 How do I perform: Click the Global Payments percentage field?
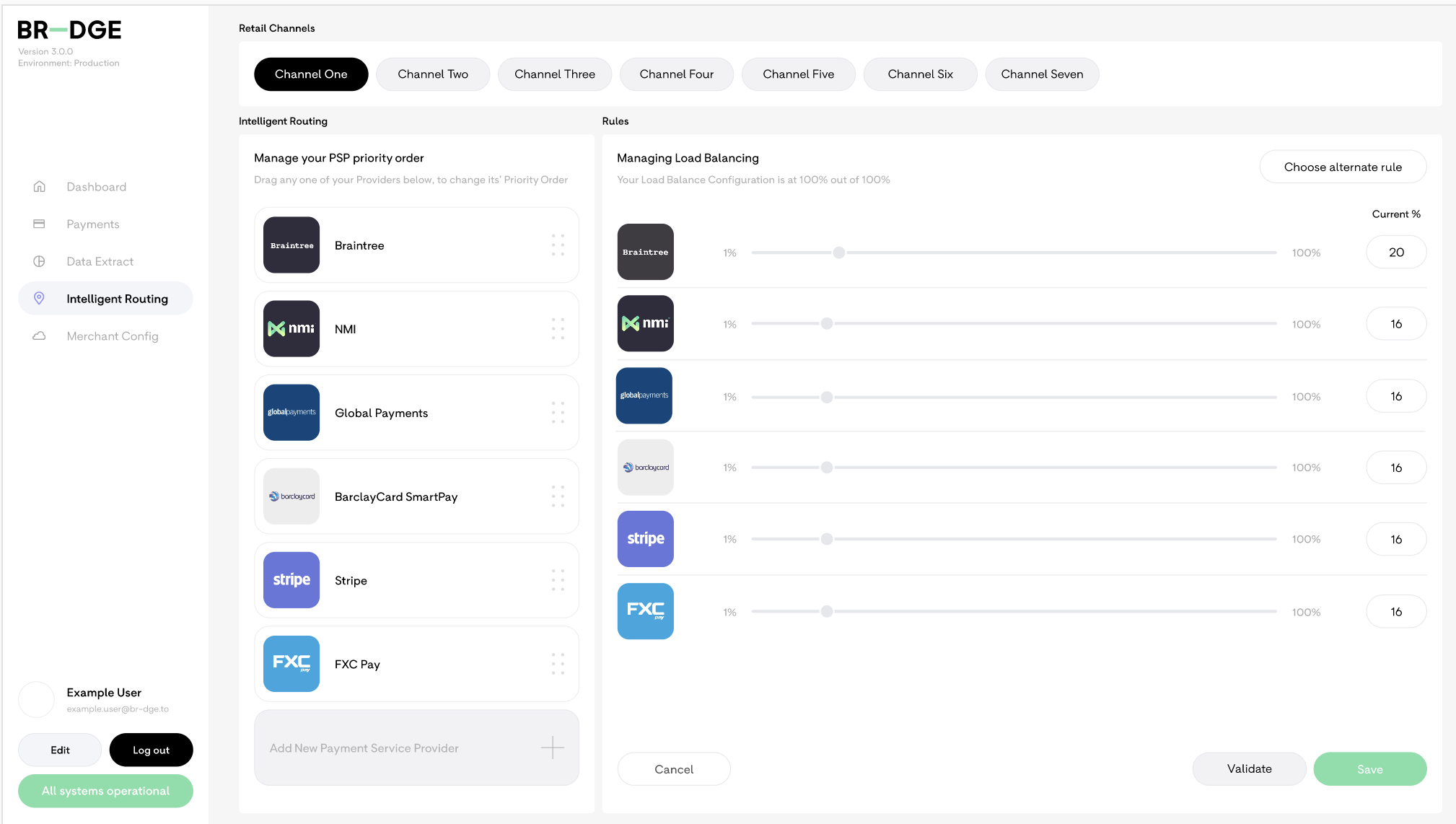pos(1396,395)
